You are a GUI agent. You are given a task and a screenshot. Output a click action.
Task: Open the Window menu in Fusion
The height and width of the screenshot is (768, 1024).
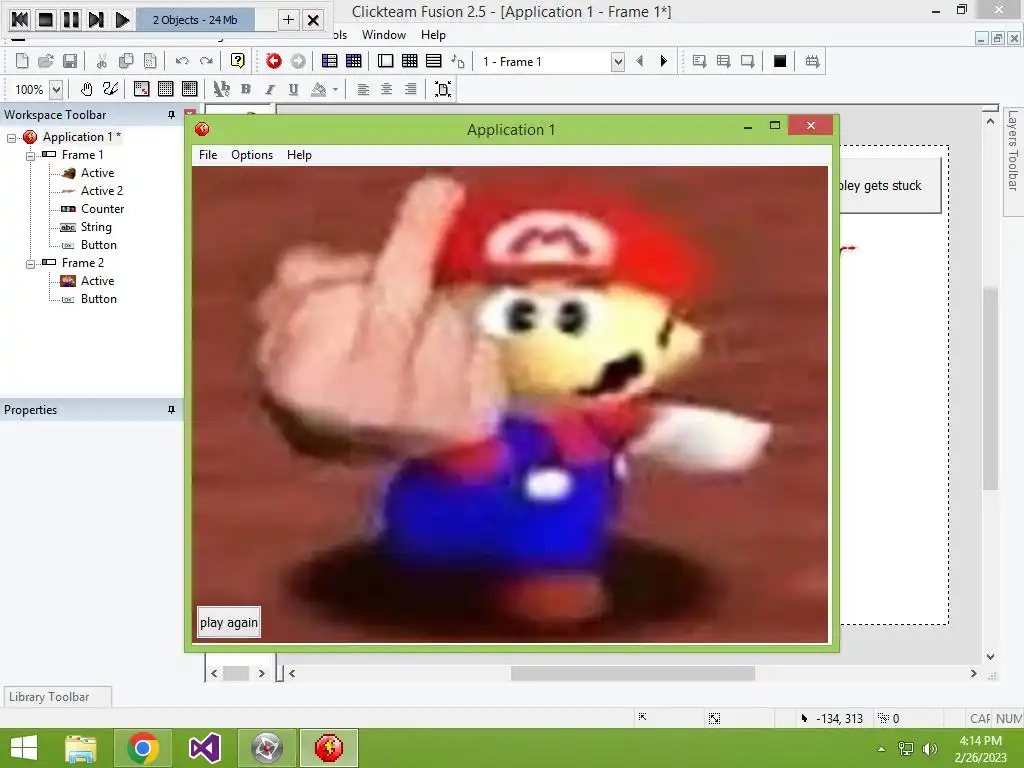pyautogui.click(x=384, y=35)
